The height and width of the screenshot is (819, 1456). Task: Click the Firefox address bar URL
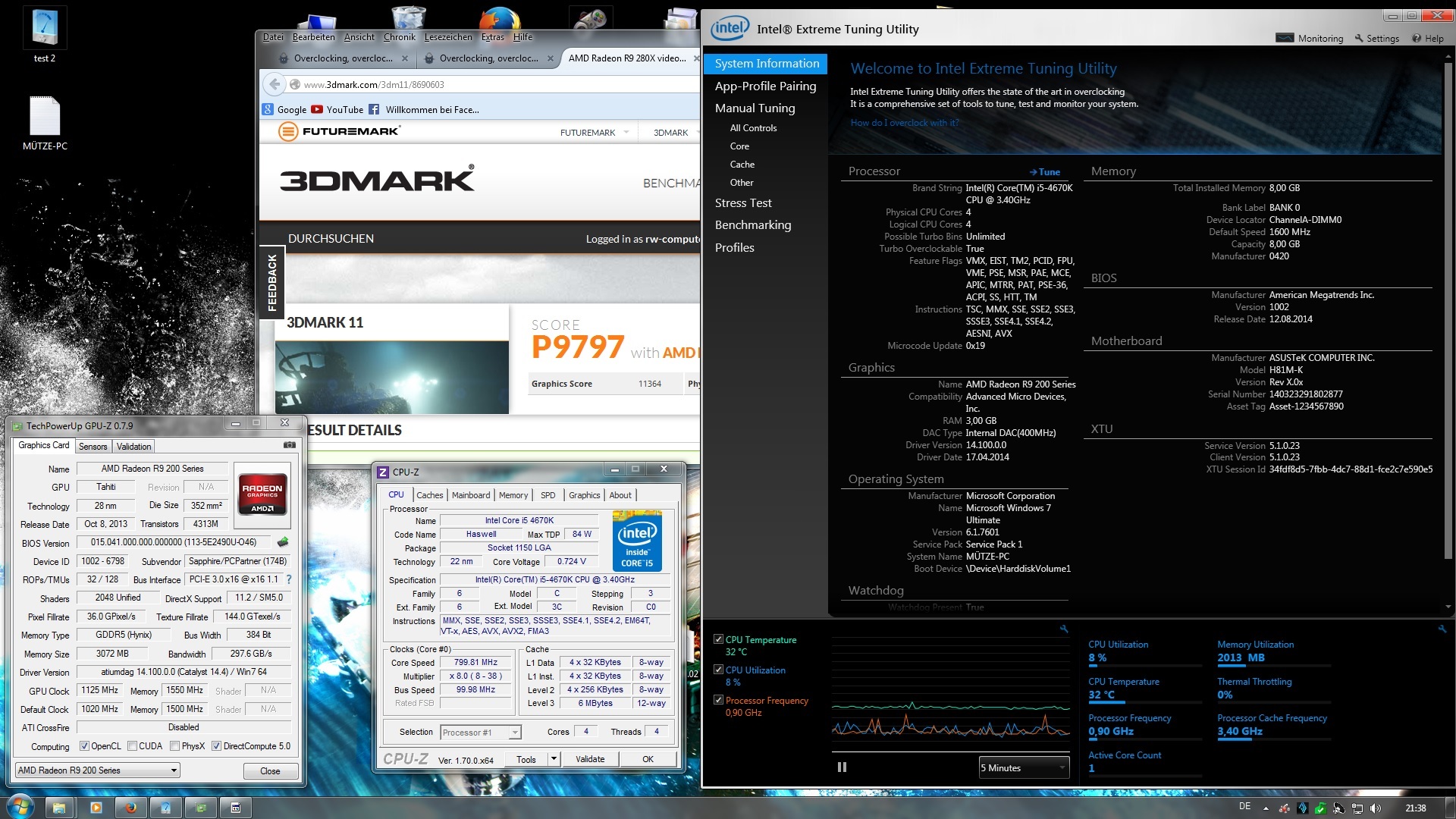(x=374, y=85)
